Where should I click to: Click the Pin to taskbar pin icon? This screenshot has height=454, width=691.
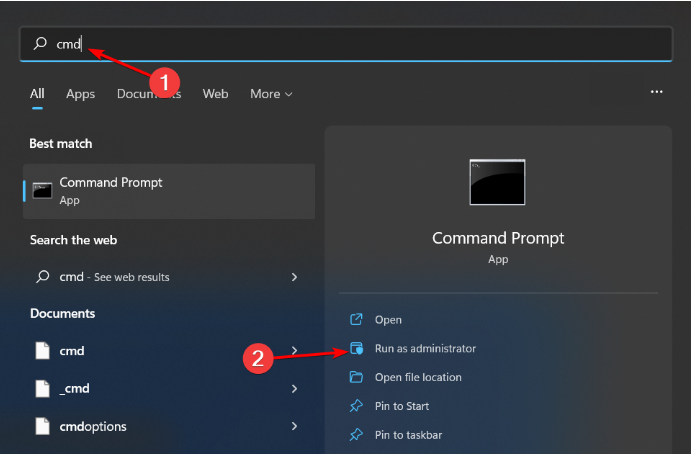[x=356, y=435]
